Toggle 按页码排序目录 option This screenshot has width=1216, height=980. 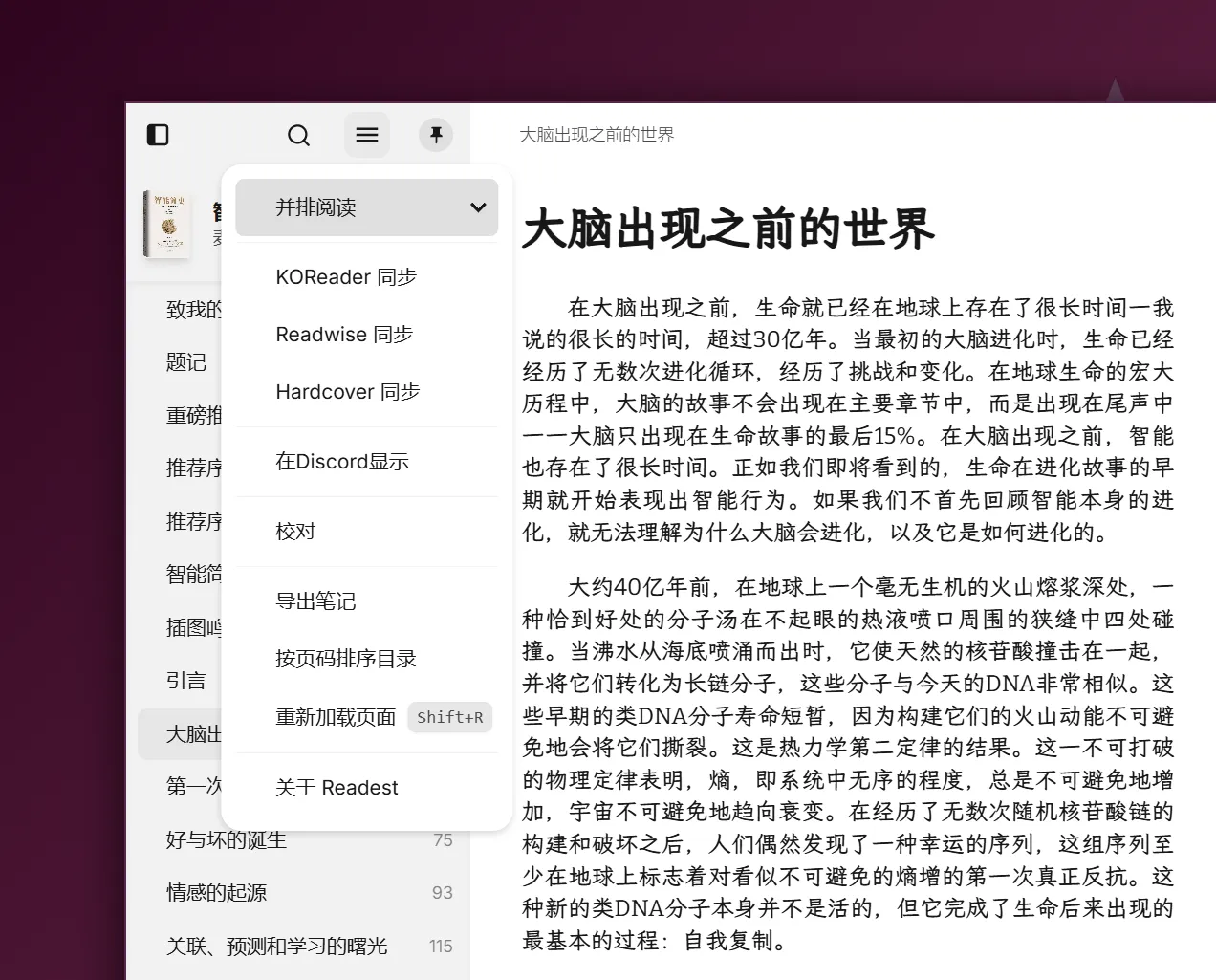(345, 659)
